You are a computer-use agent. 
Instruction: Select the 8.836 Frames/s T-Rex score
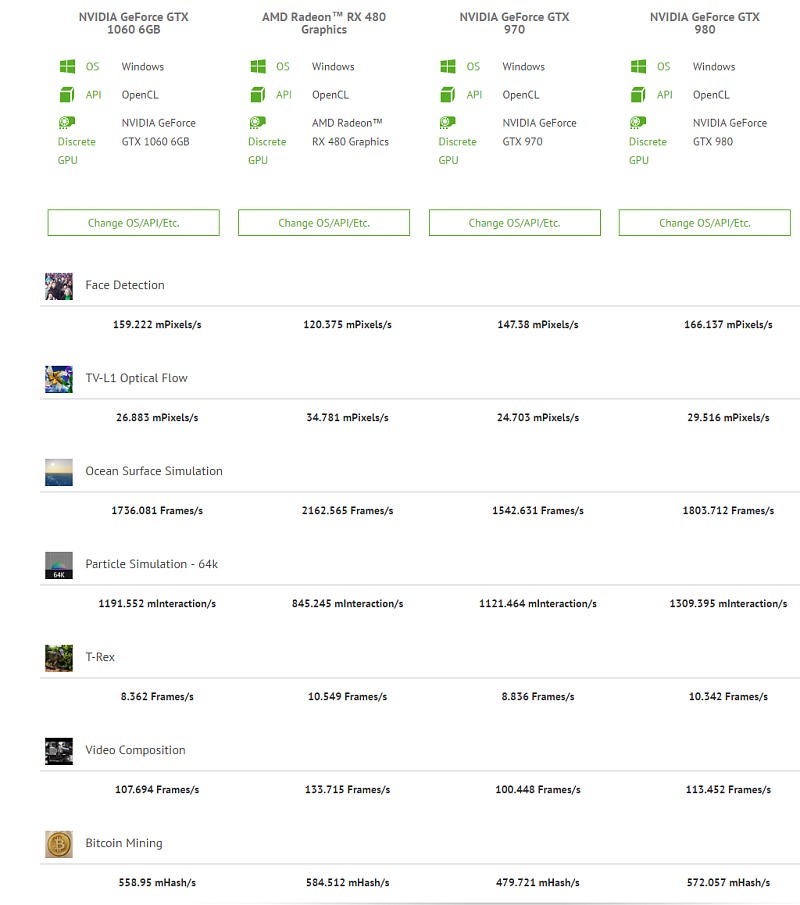pos(538,696)
